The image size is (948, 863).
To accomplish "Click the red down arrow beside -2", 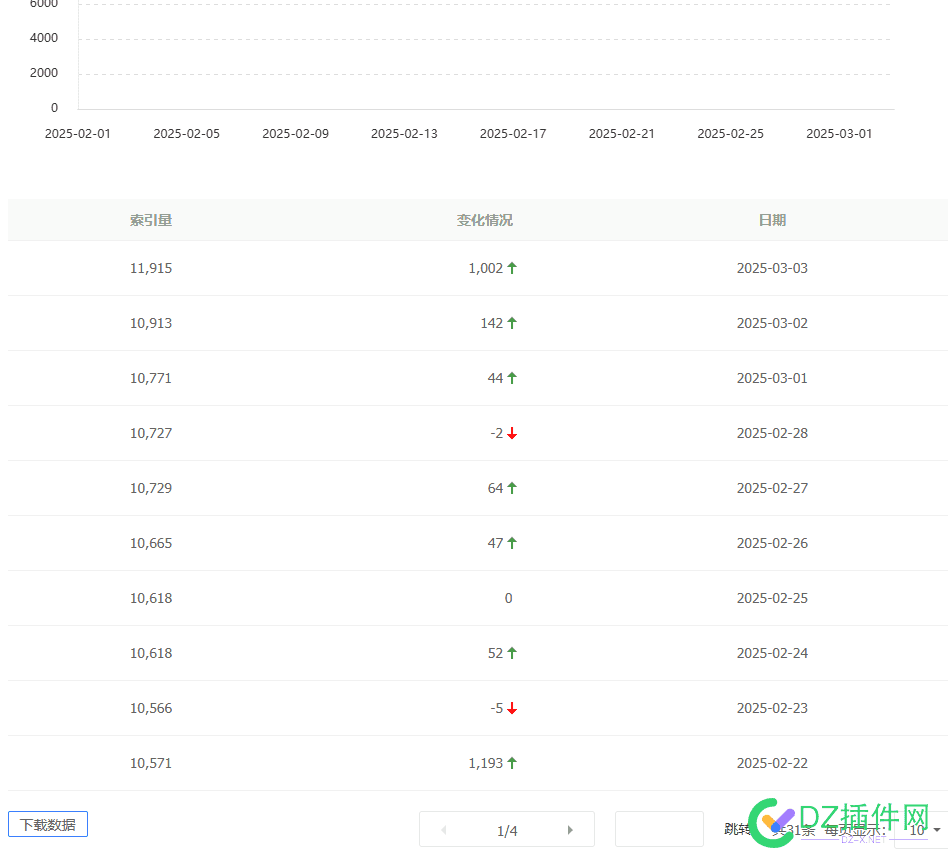I will pos(512,433).
